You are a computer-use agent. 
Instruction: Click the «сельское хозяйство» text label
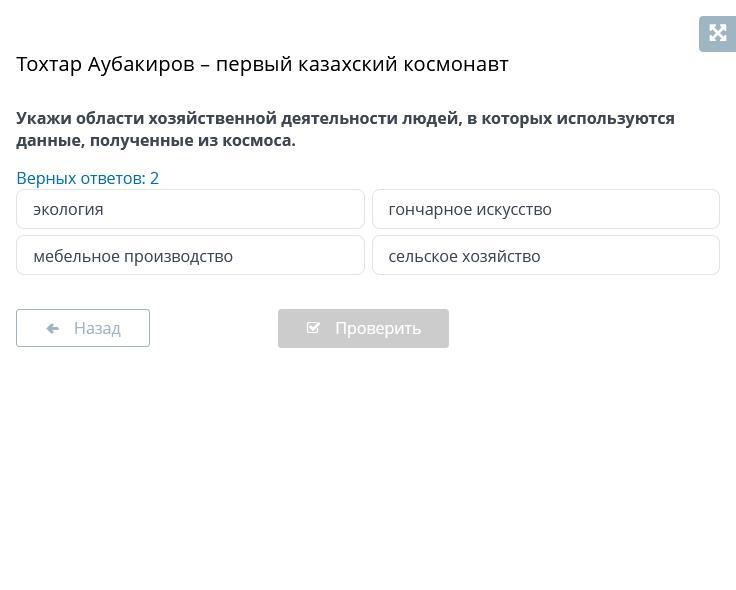tap(464, 256)
